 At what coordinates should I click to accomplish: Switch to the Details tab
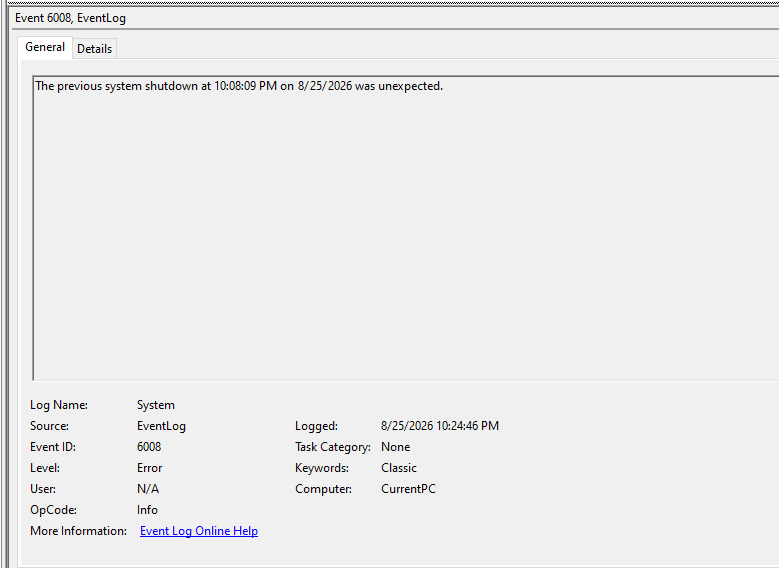94,49
